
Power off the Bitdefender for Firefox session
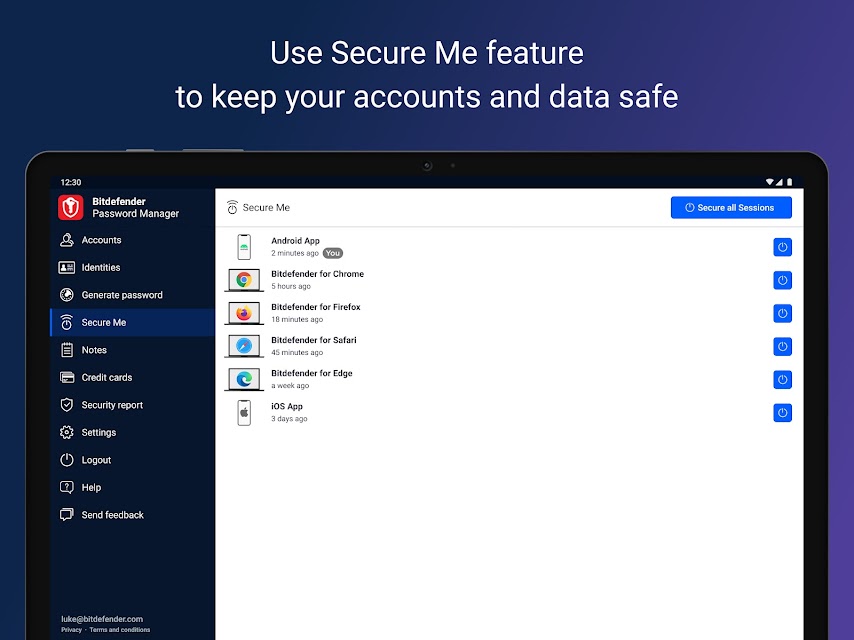tap(782, 313)
